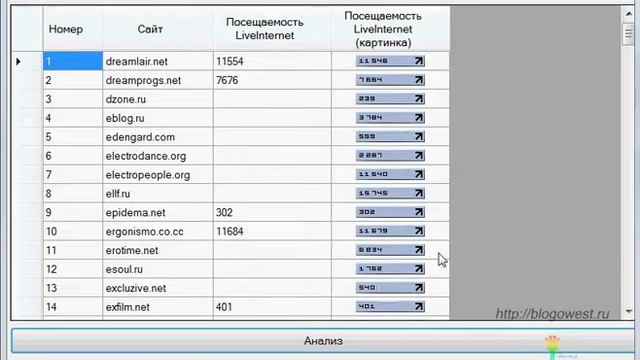Select cell eblog.ru
The width and height of the screenshot is (640, 360).
point(158,118)
